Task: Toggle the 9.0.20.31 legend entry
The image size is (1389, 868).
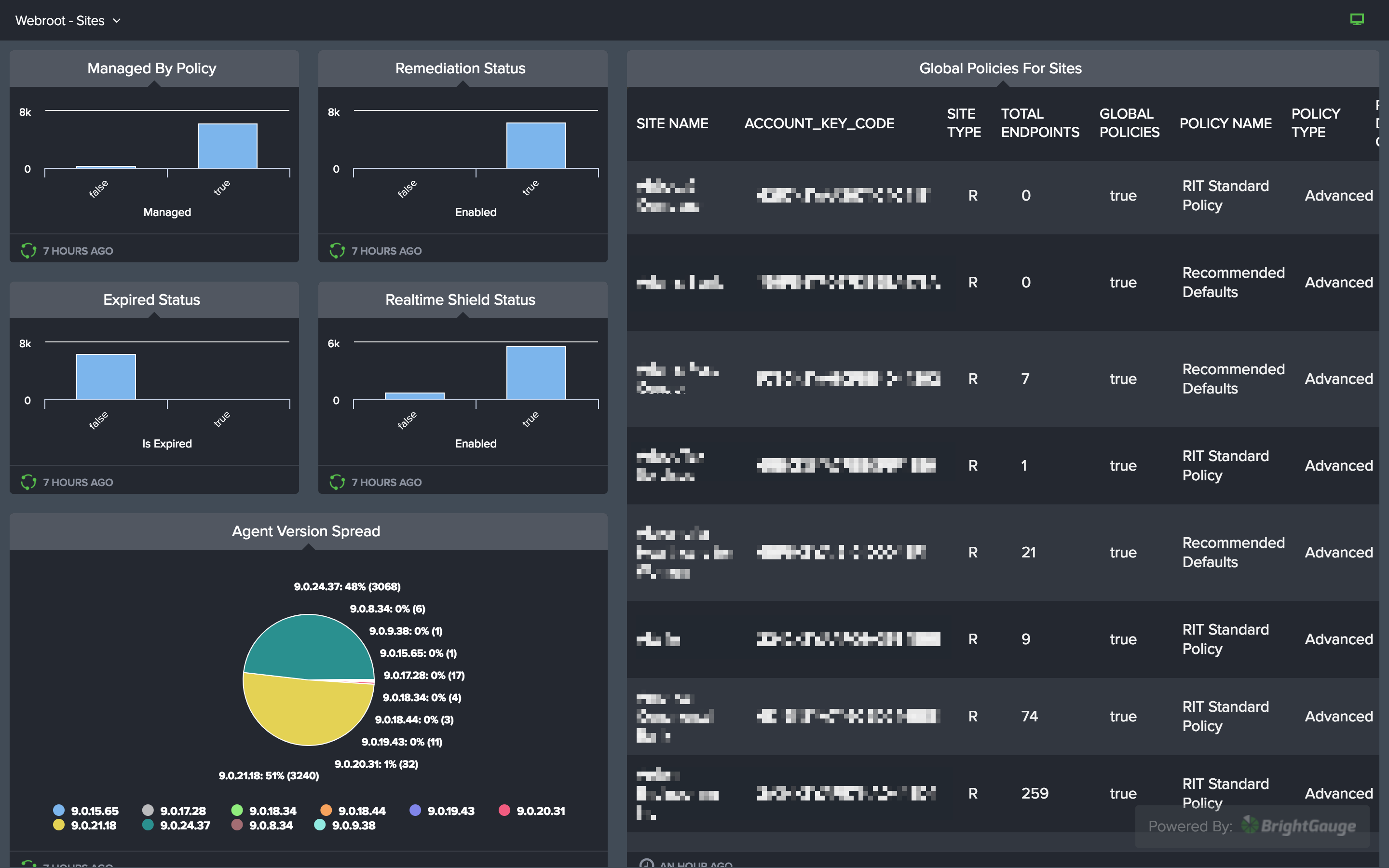Action: click(x=531, y=811)
